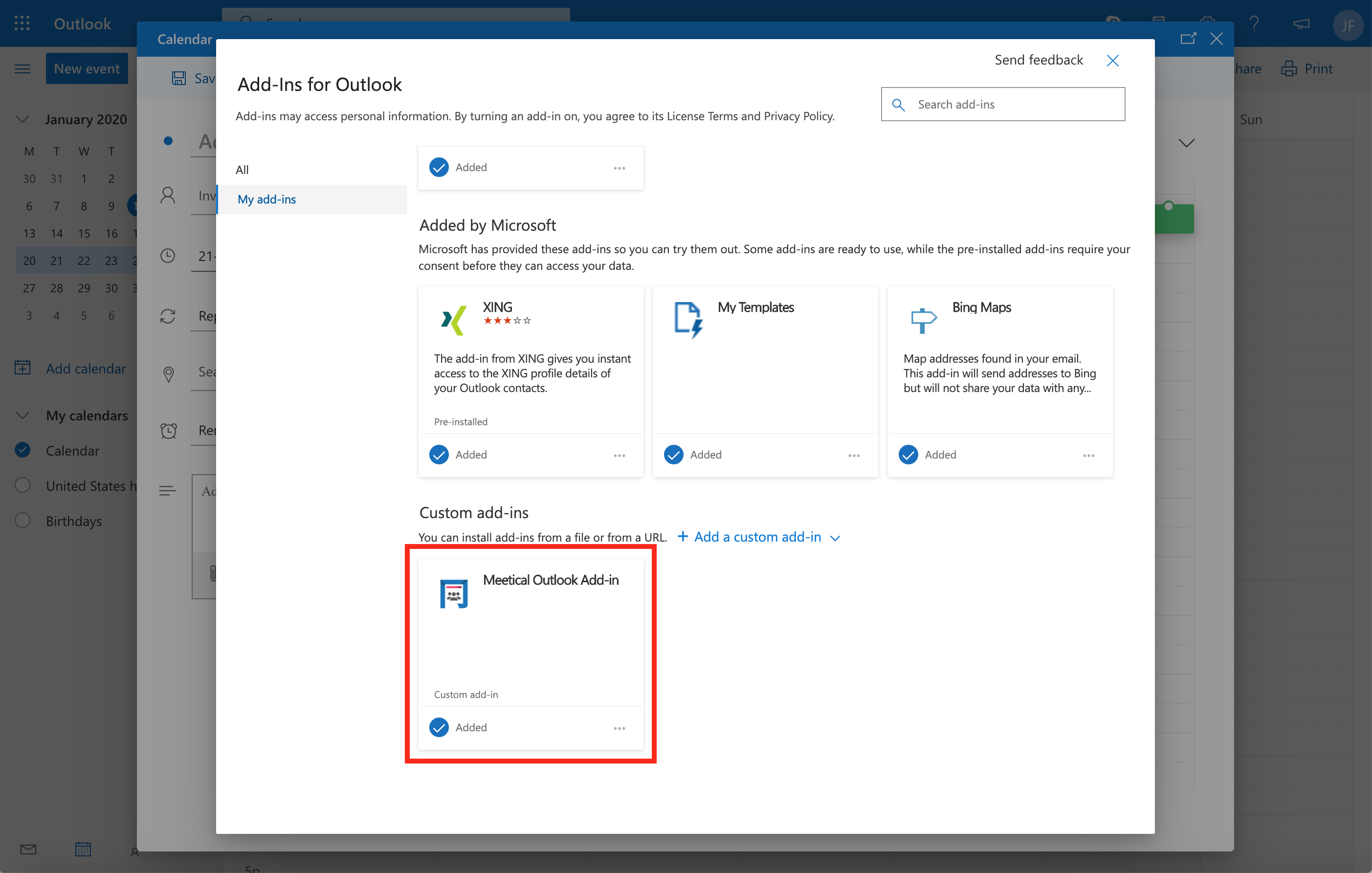The height and width of the screenshot is (873, 1372).
Task: Enable the United States holidays calendar
Action: tap(22, 485)
